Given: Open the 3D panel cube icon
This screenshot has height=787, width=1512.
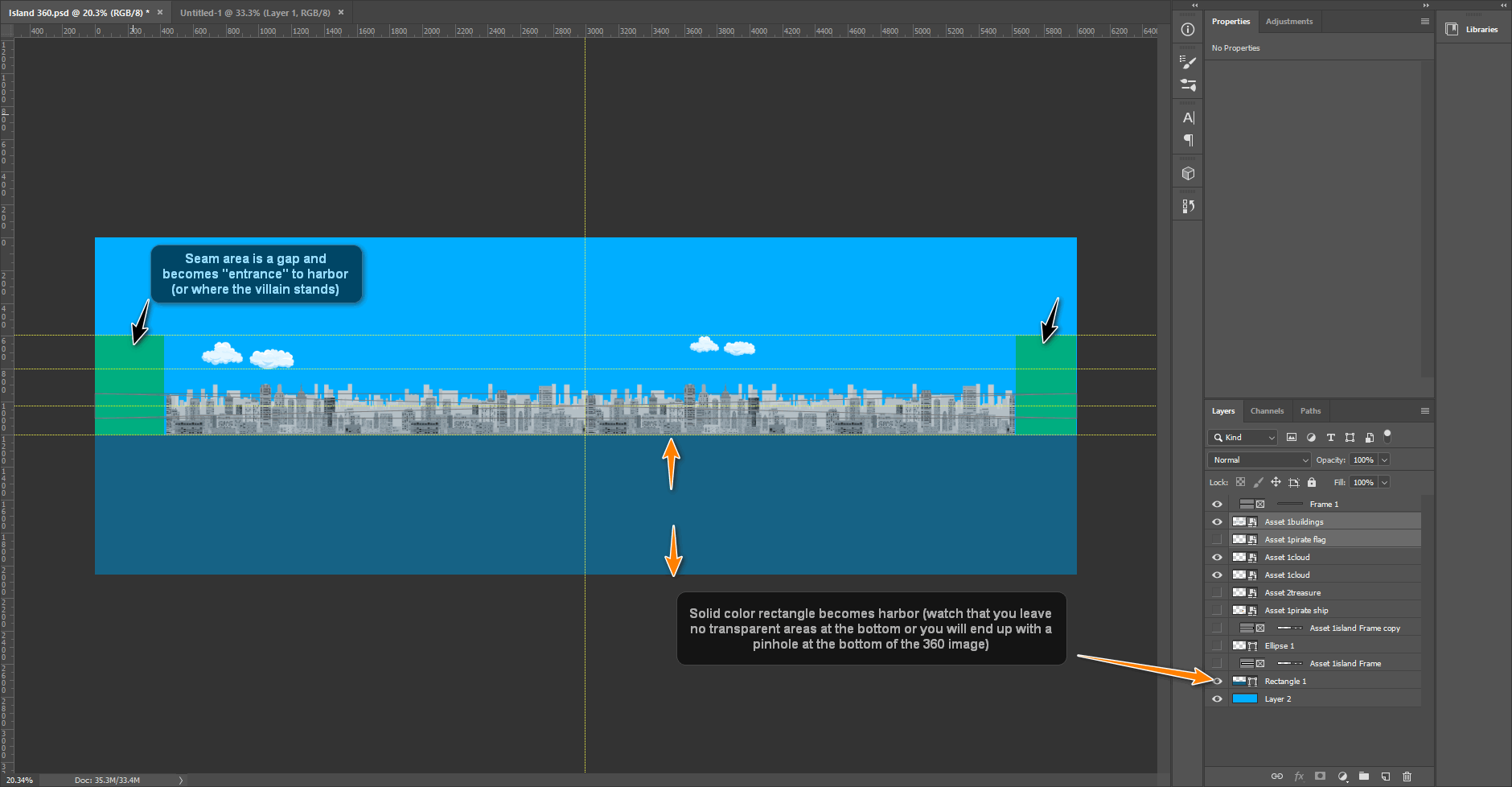Looking at the screenshot, I should point(1188,174).
